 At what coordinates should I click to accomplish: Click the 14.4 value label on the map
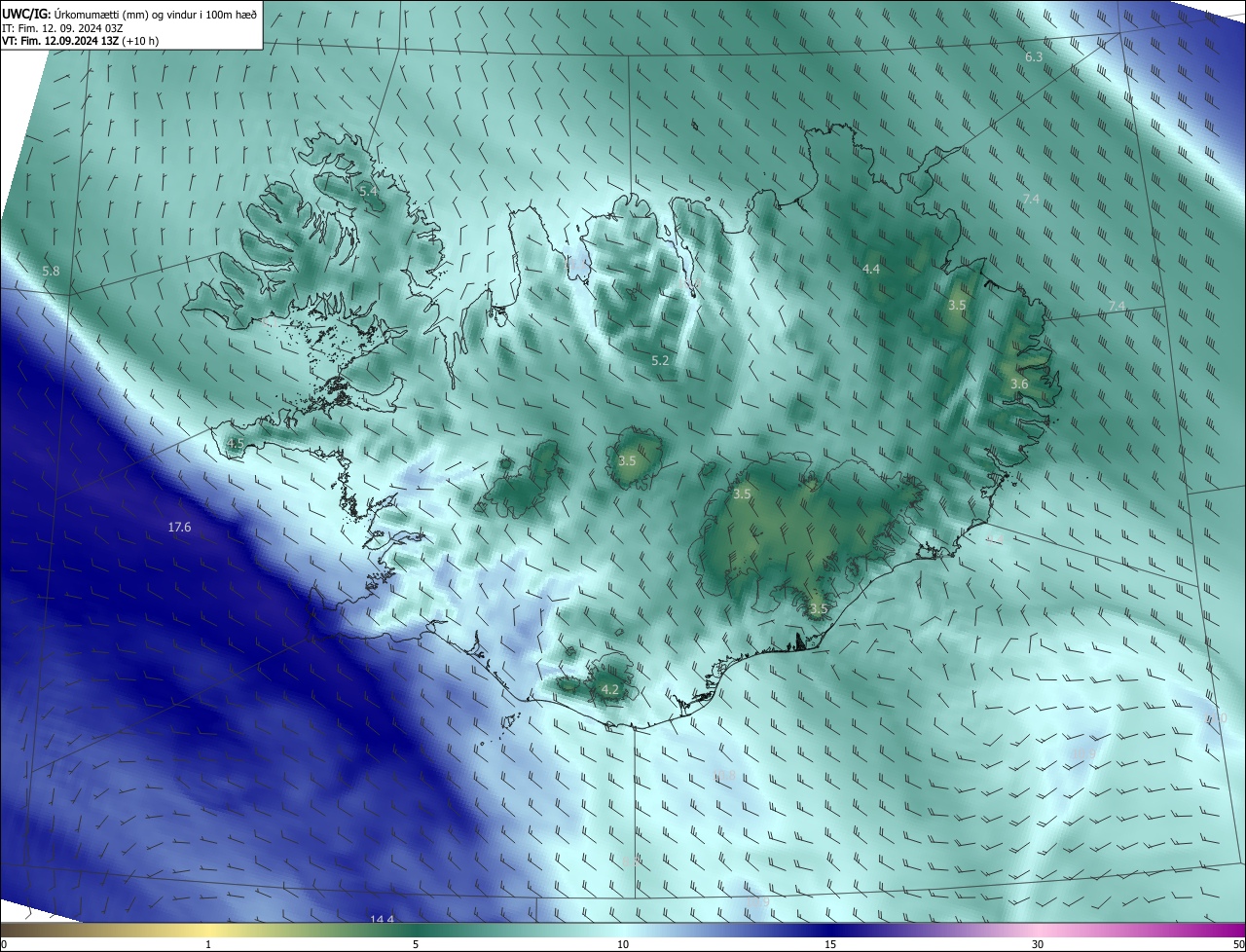pos(383,919)
